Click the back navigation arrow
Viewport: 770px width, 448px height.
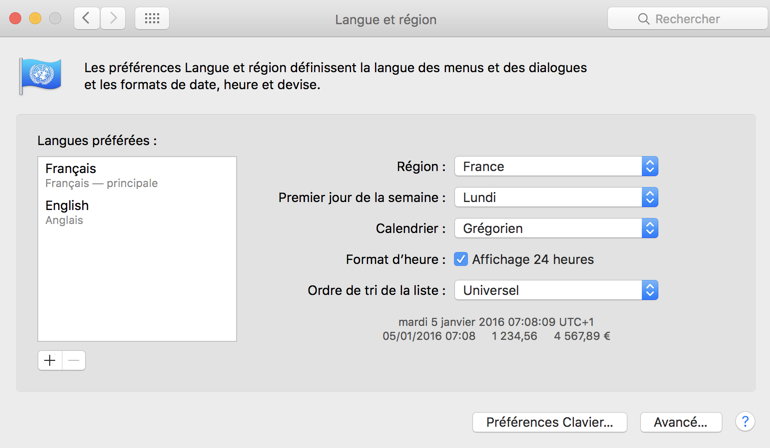(86, 18)
